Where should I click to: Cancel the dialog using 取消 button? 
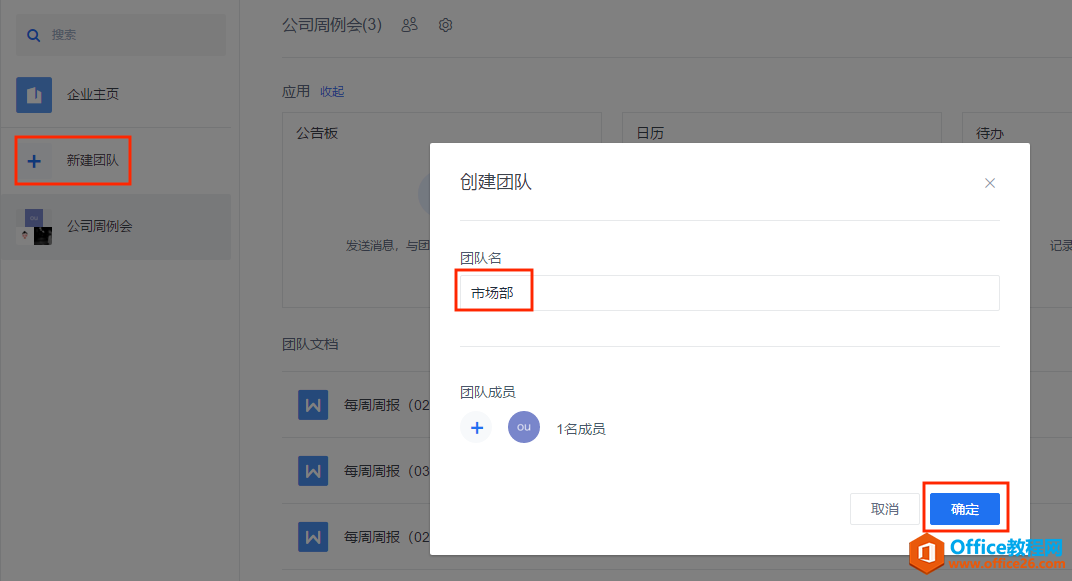(884, 508)
